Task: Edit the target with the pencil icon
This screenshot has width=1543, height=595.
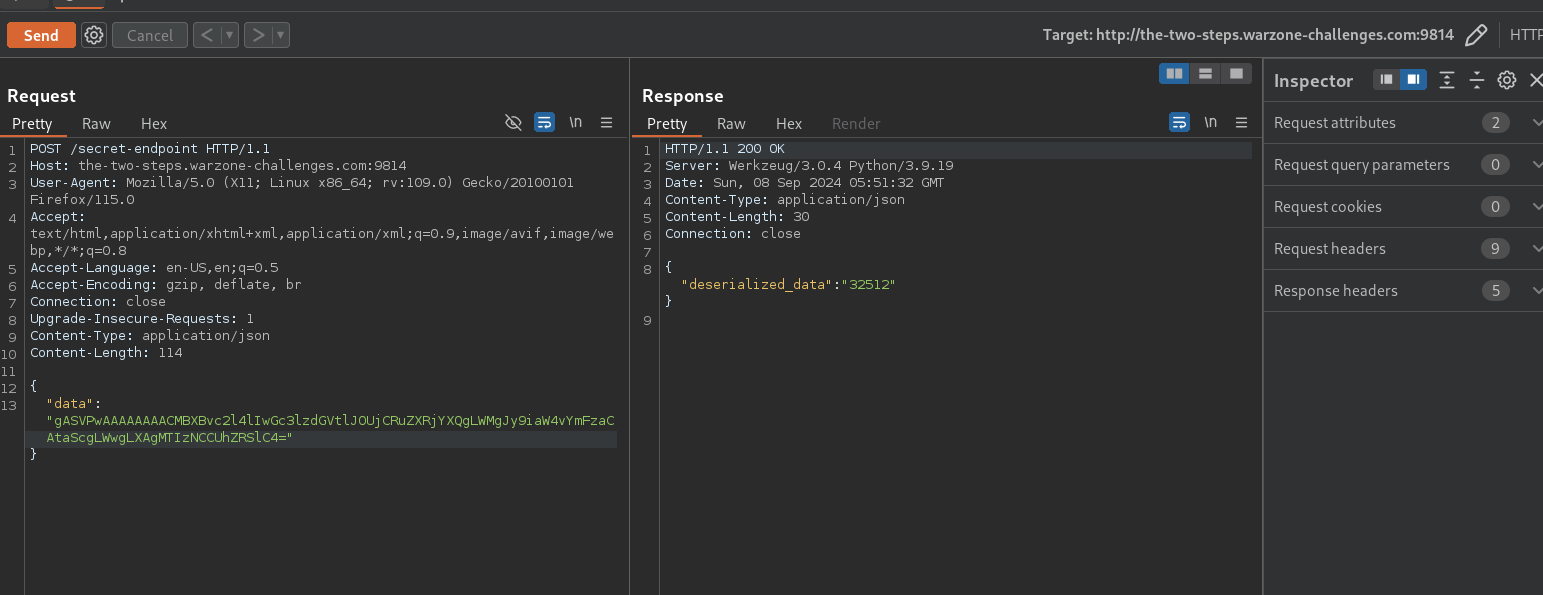Action: (1475, 35)
